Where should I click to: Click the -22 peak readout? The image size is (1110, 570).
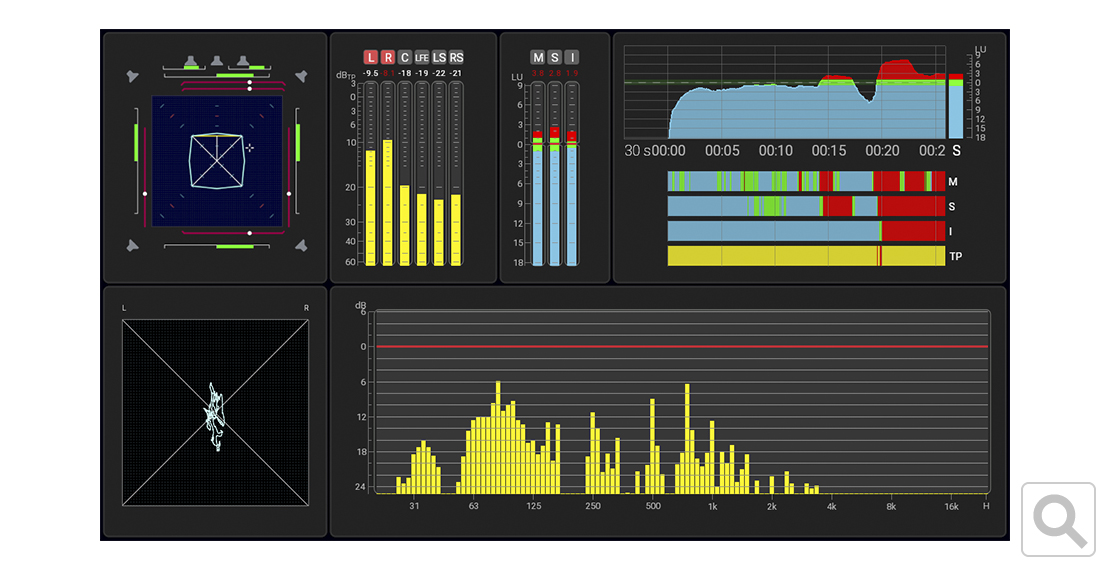point(439,73)
